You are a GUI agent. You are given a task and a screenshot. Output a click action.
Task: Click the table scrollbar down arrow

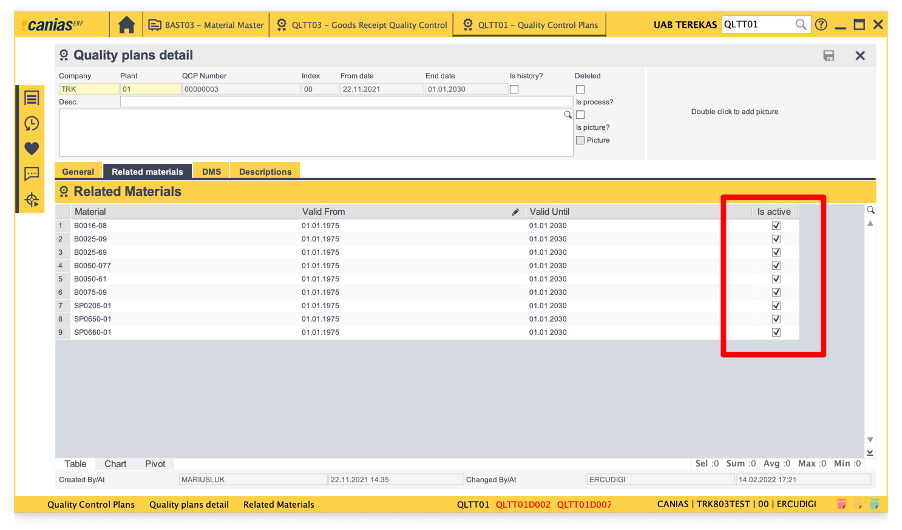(x=870, y=439)
